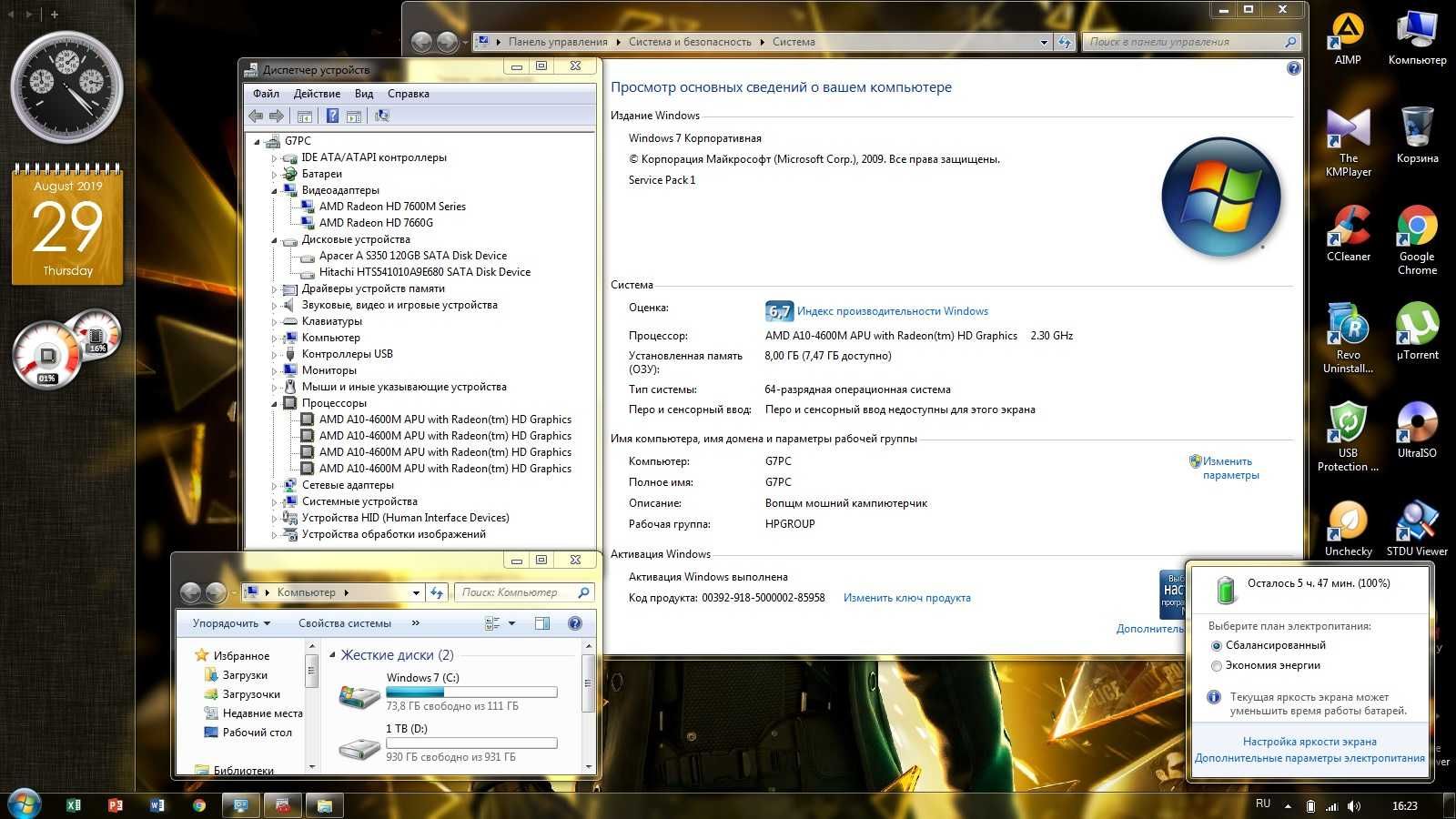
Task: Open Word from taskbar
Action: (x=157, y=805)
